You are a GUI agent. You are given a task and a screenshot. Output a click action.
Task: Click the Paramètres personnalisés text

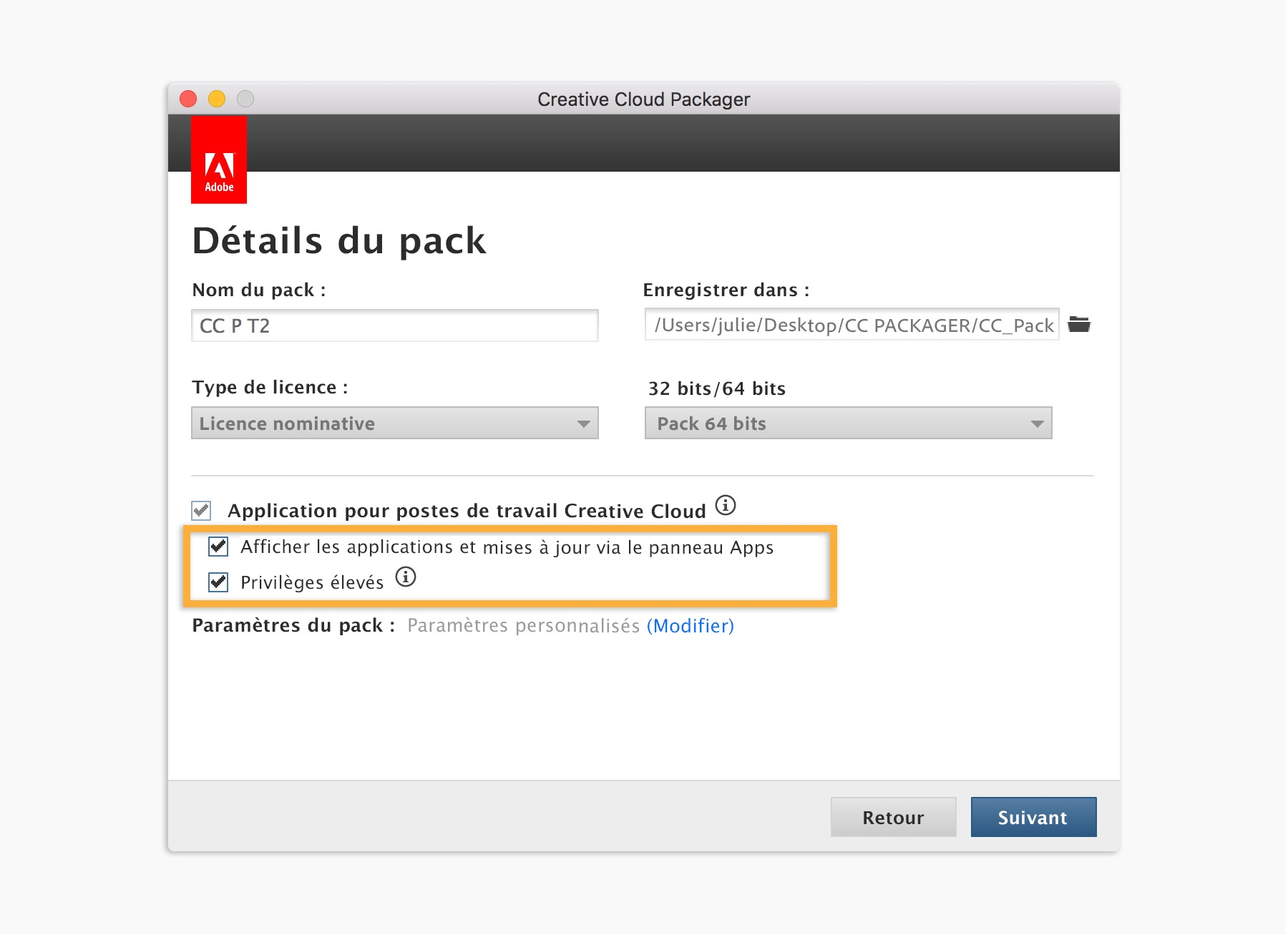tap(523, 626)
